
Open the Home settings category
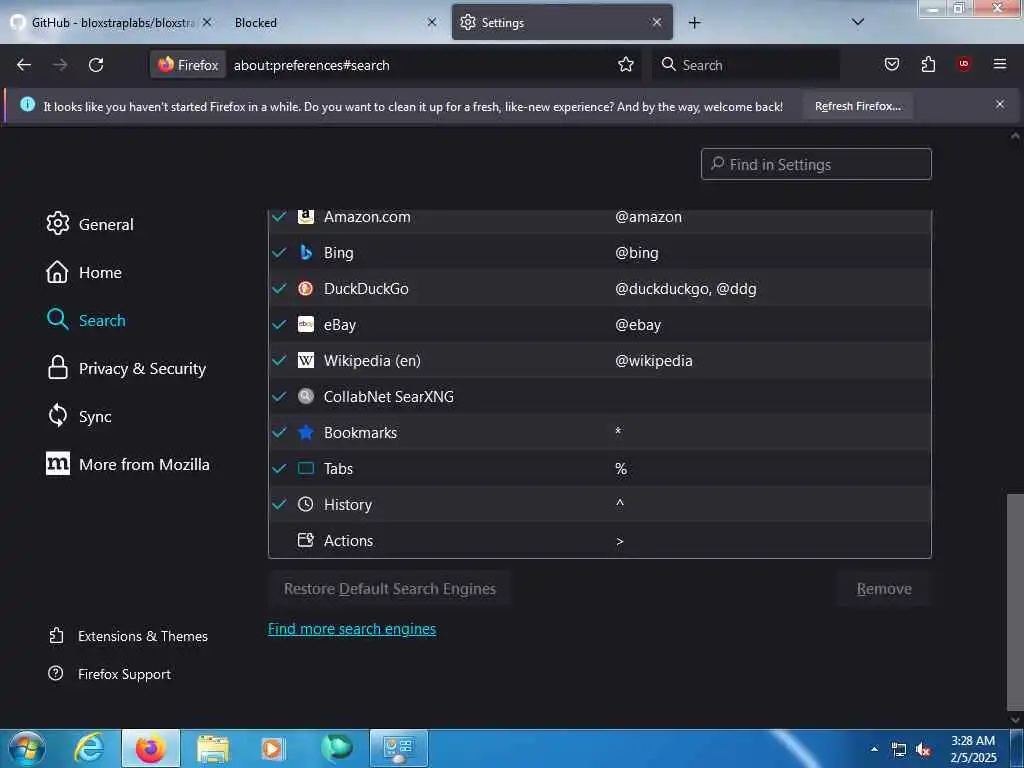pos(84,272)
